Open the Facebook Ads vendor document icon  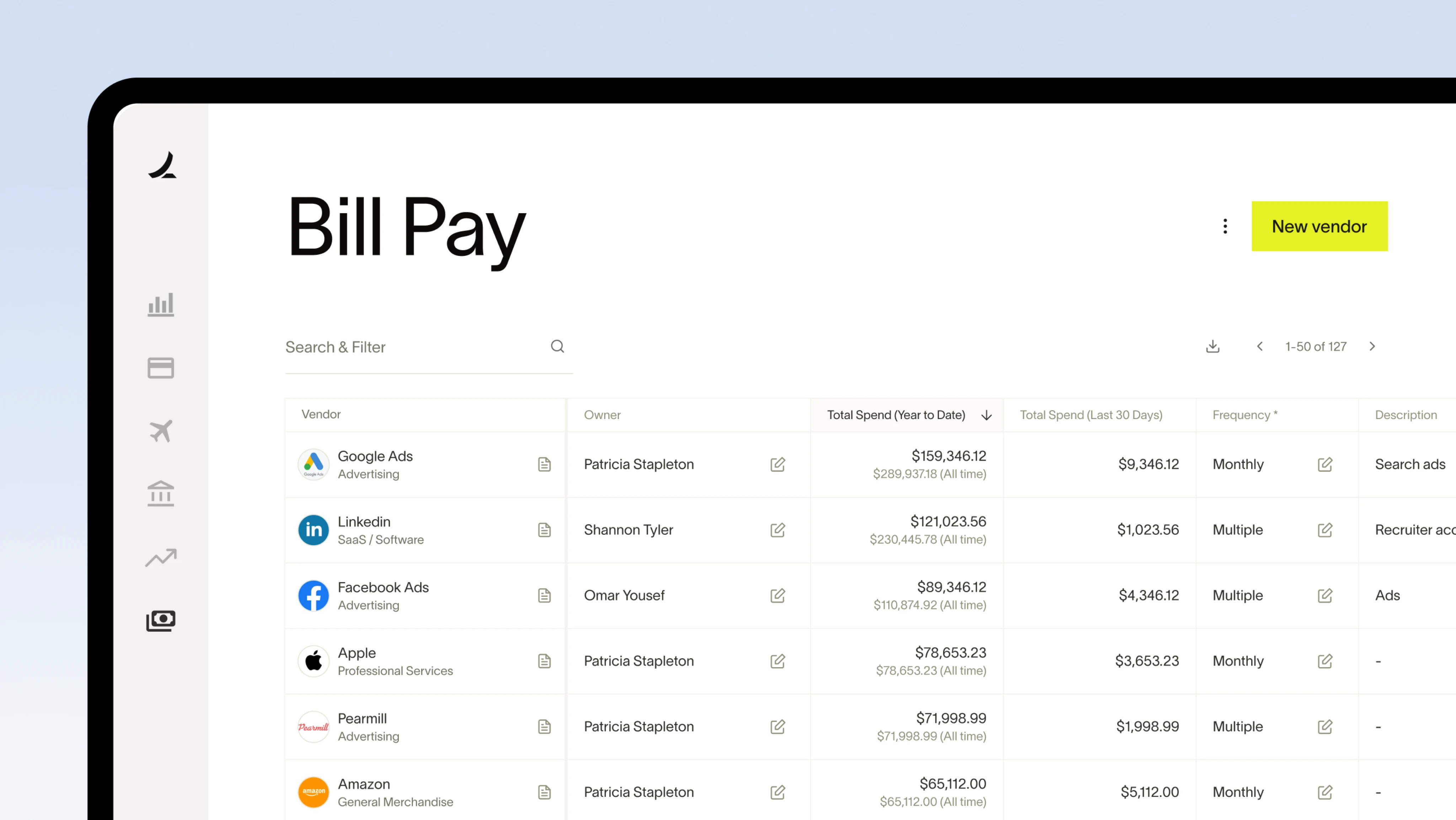pyautogui.click(x=544, y=596)
